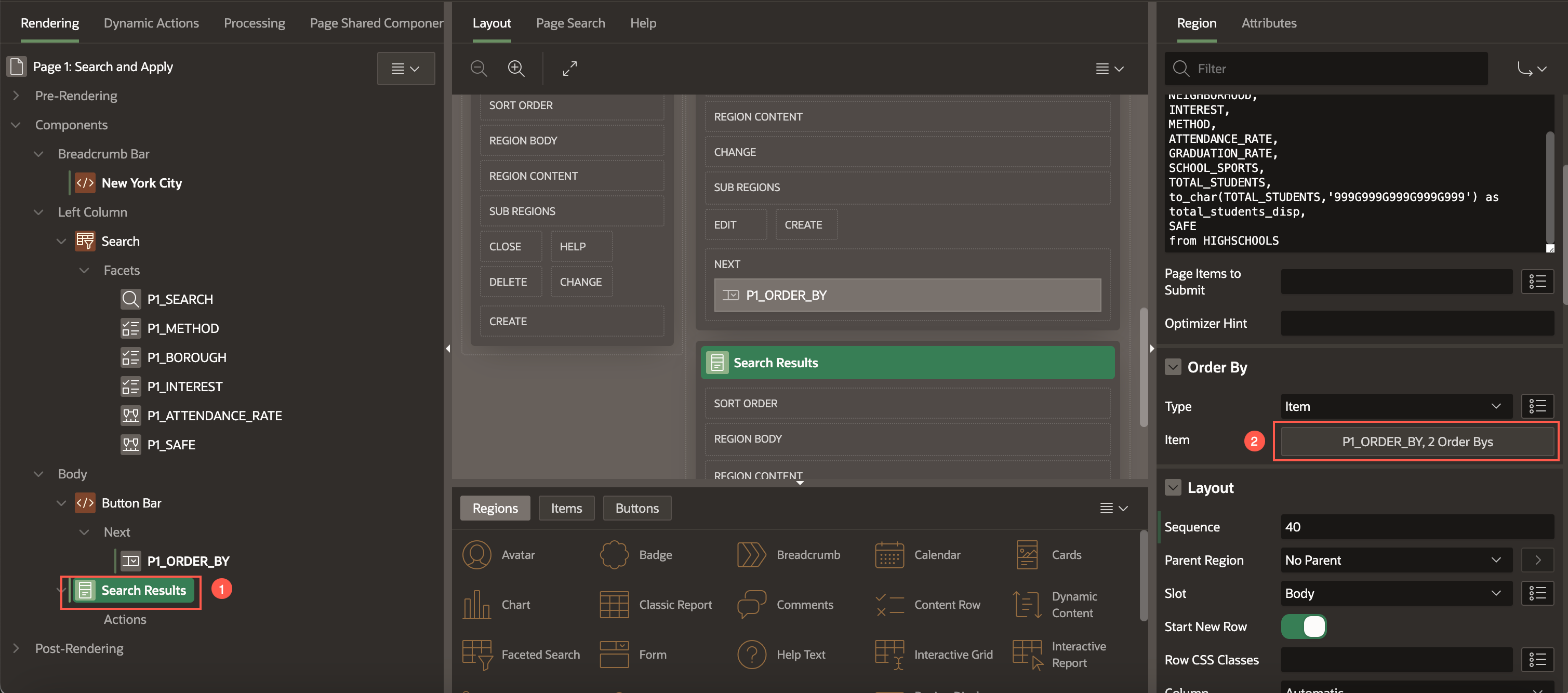Screen dimensions: 1568x693
Task: Select the Search Results region in layout
Action: 907,363
